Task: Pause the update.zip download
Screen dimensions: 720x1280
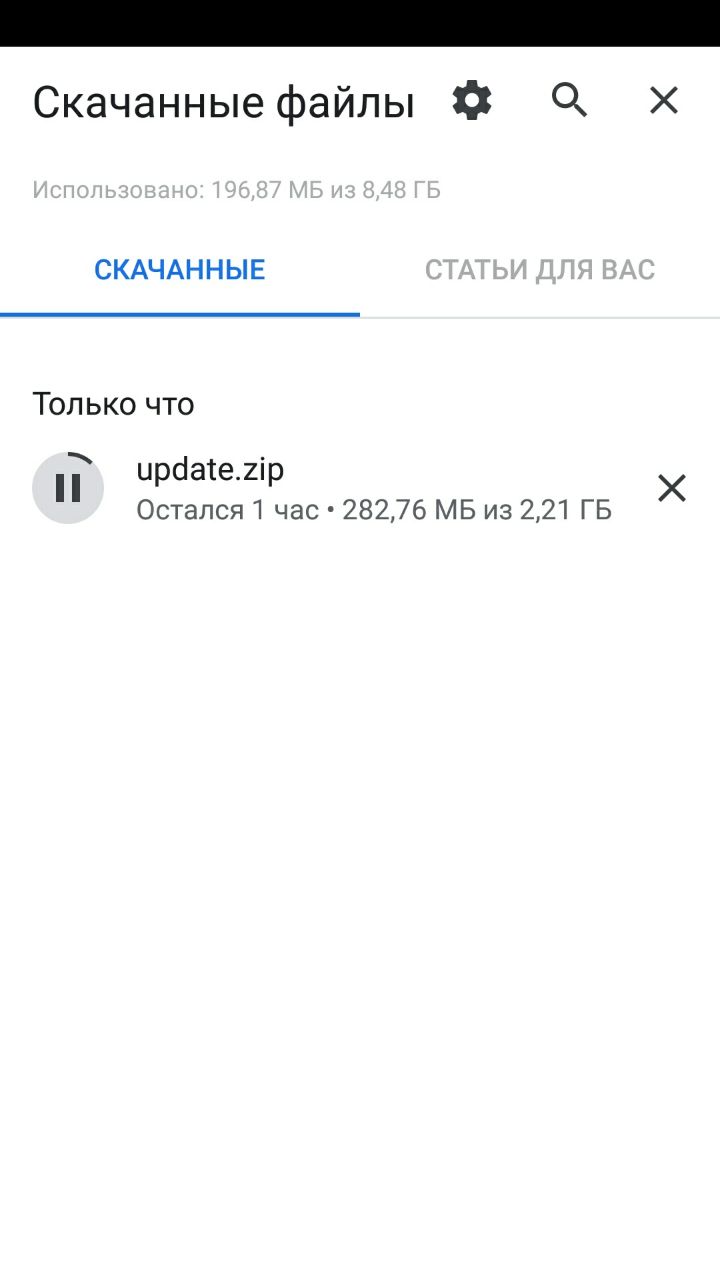Action: point(68,488)
